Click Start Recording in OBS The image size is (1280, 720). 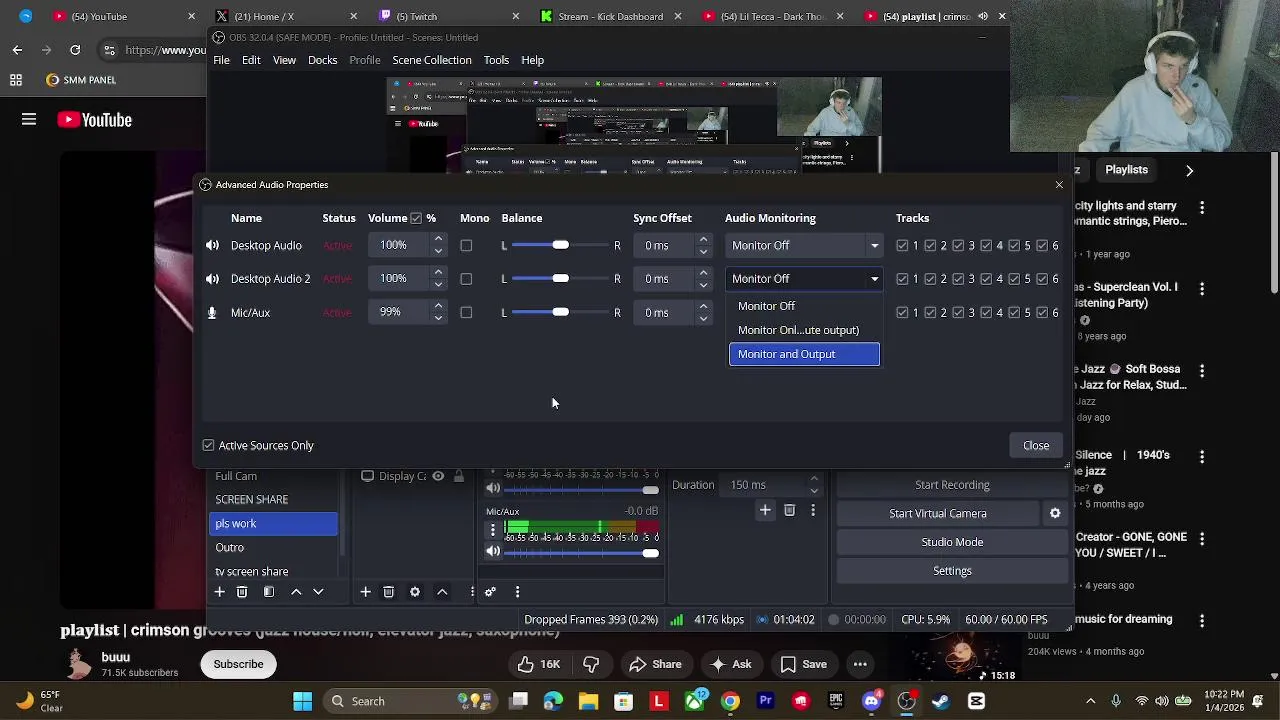(952, 485)
